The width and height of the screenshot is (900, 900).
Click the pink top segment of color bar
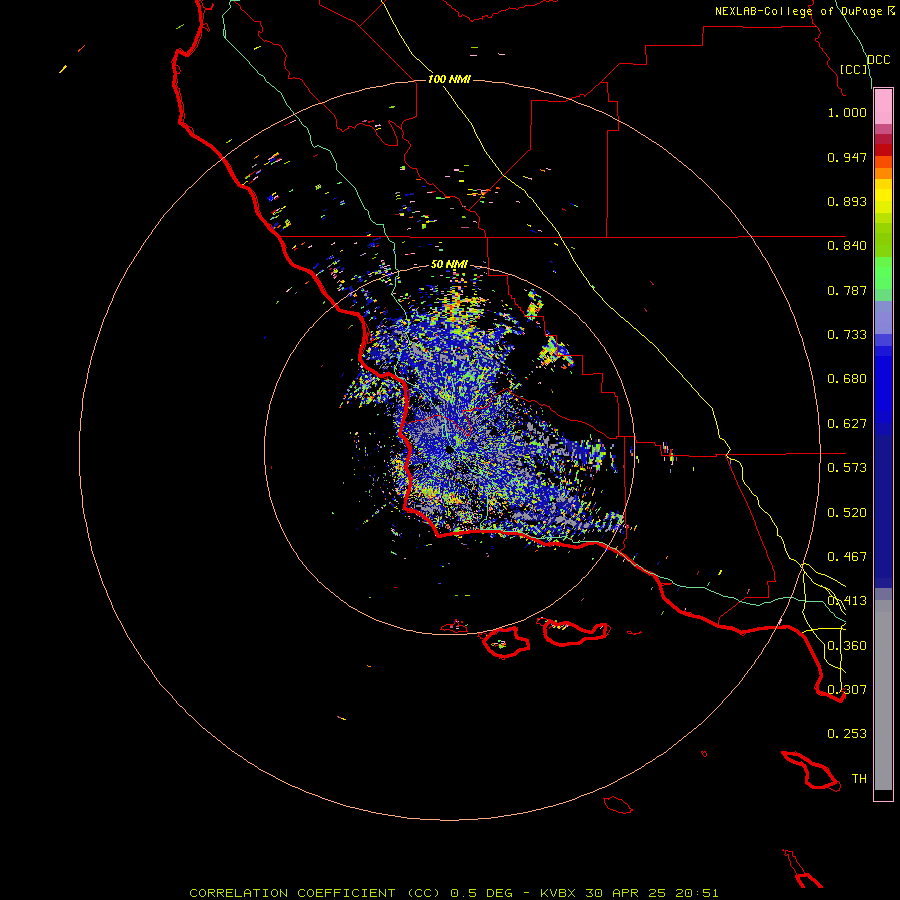(x=883, y=107)
